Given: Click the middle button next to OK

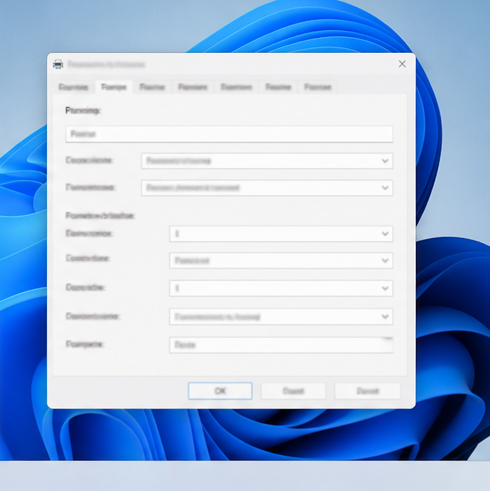Looking at the screenshot, I should coord(293,391).
